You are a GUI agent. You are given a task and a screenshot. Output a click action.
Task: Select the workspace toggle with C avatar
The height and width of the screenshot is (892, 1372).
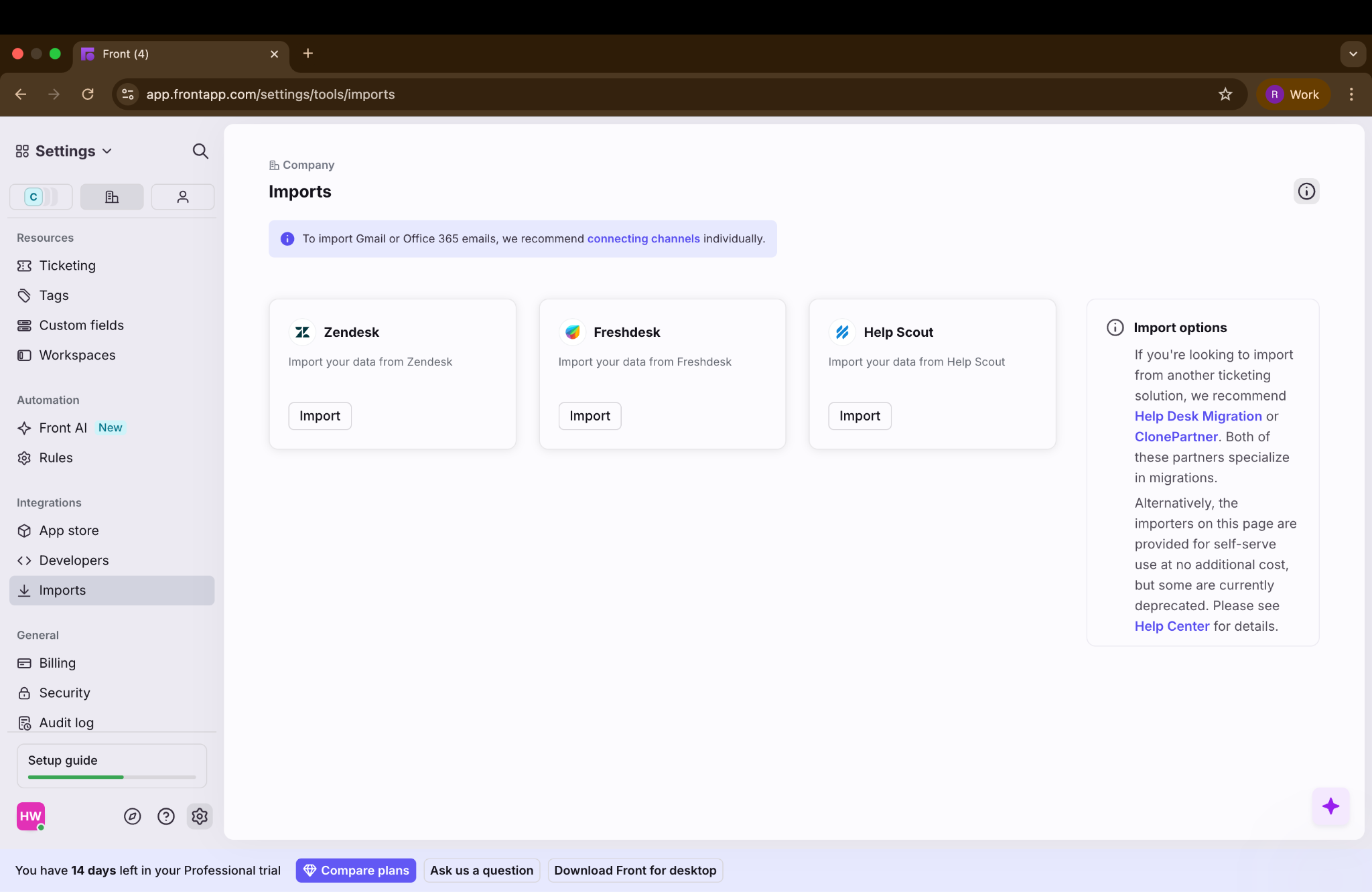pos(40,196)
